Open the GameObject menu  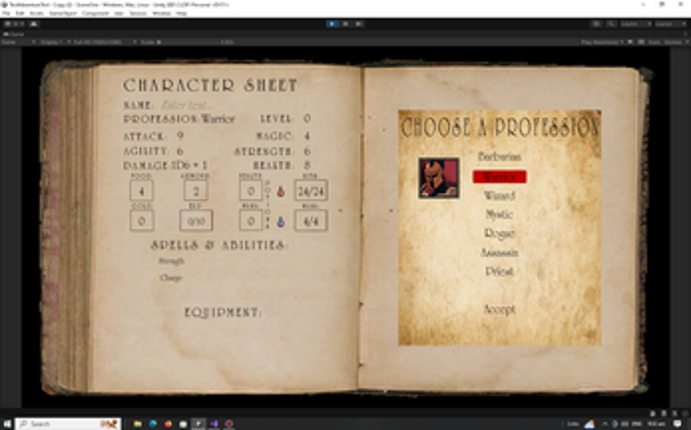tap(63, 13)
